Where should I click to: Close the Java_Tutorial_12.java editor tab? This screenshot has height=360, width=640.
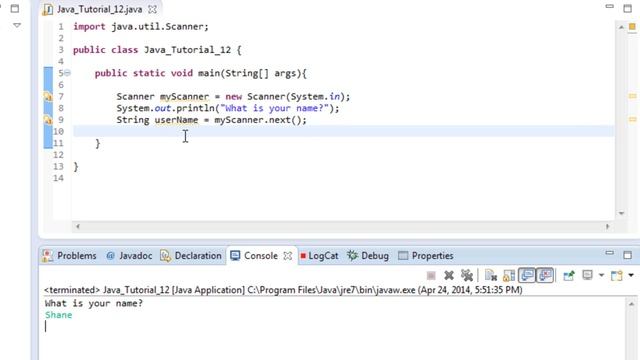click(x=152, y=9)
